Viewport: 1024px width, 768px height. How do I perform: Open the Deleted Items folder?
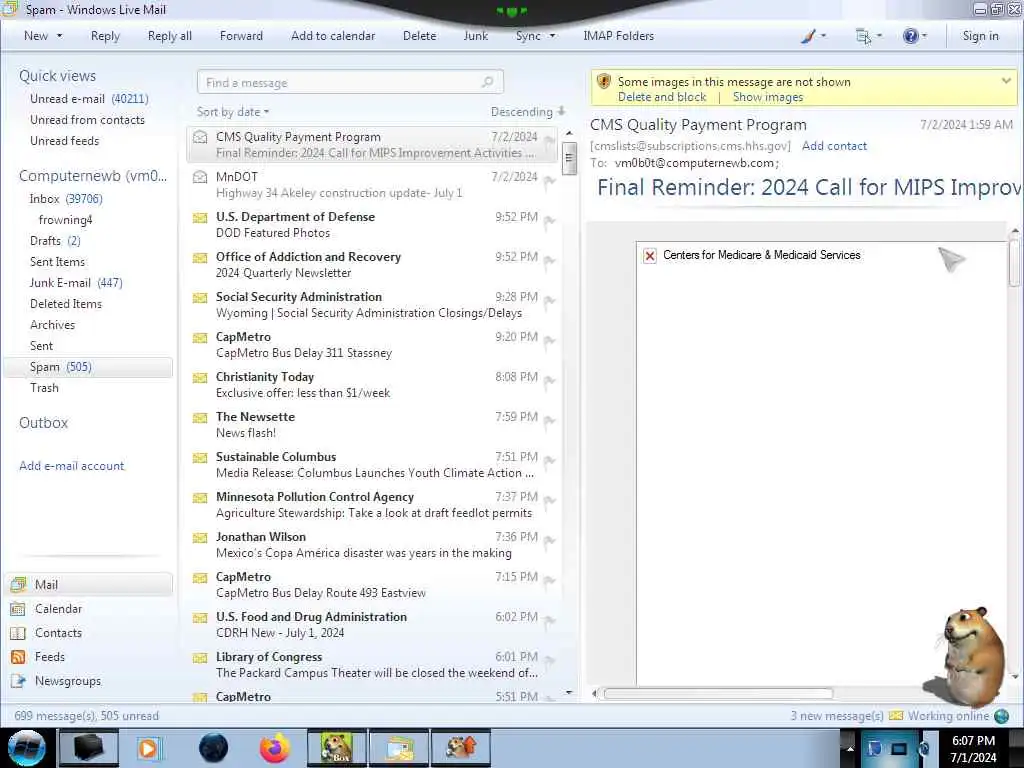point(66,304)
